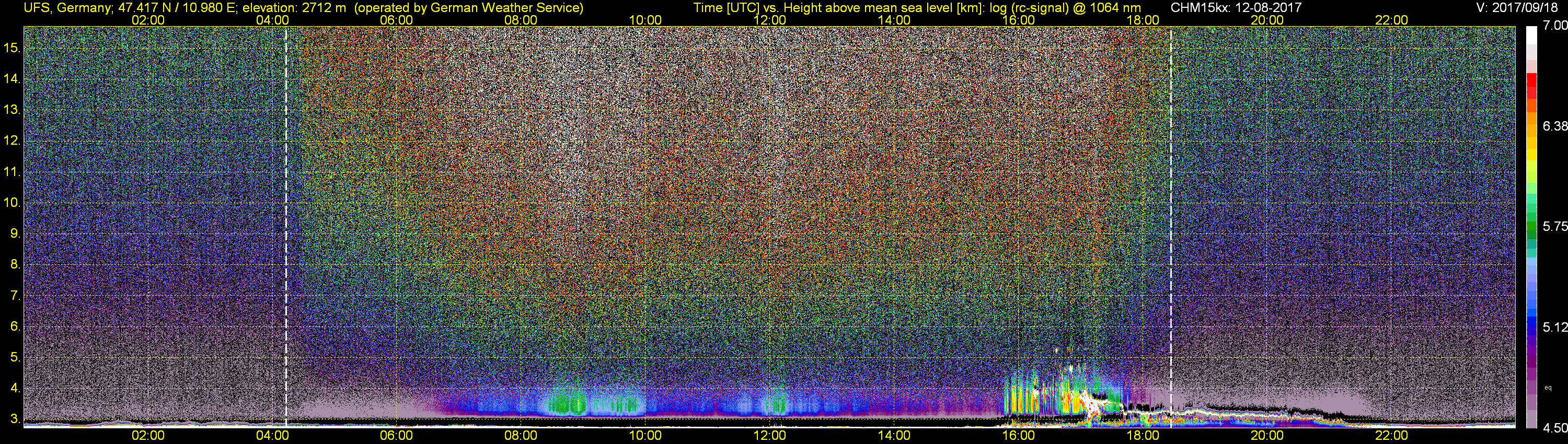This screenshot has width=1568, height=444.
Task: Click the '02:00' label on the top time axis
Action: pyautogui.click(x=148, y=20)
